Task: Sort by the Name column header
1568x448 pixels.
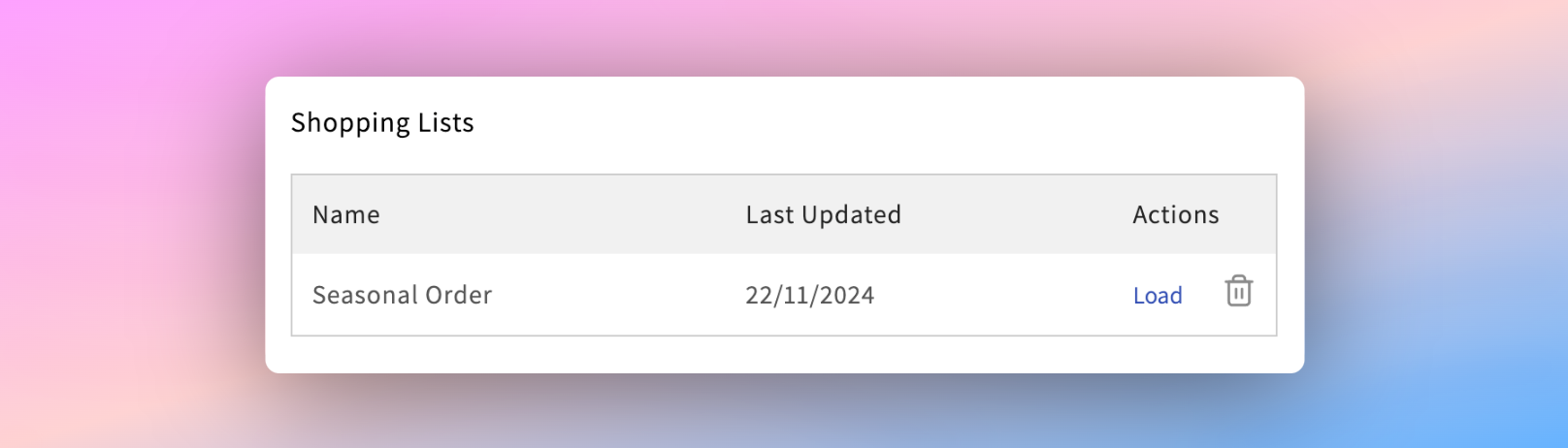Action: click(346, 214)
